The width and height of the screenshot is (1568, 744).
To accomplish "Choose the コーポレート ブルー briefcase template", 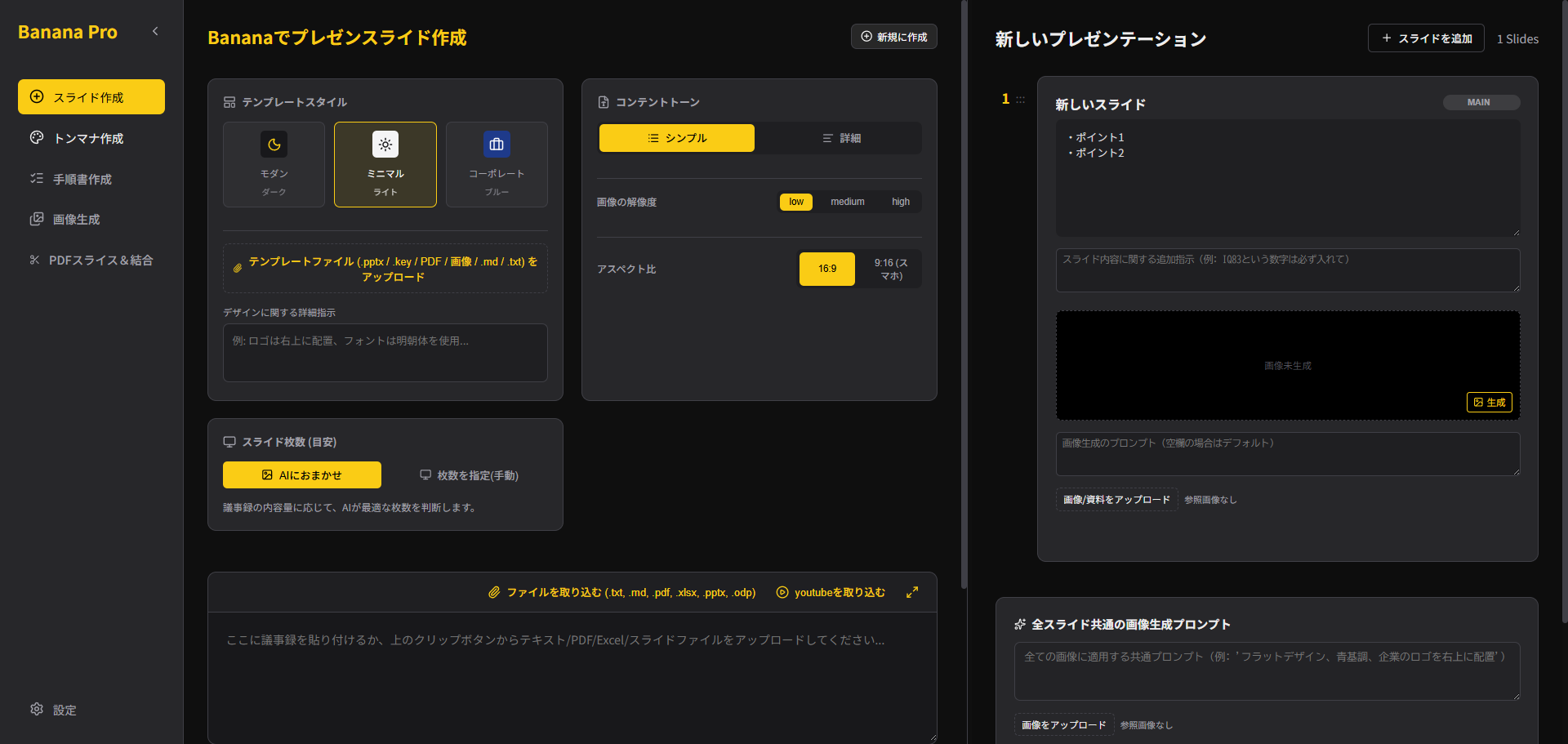I will tap(497, 164).
